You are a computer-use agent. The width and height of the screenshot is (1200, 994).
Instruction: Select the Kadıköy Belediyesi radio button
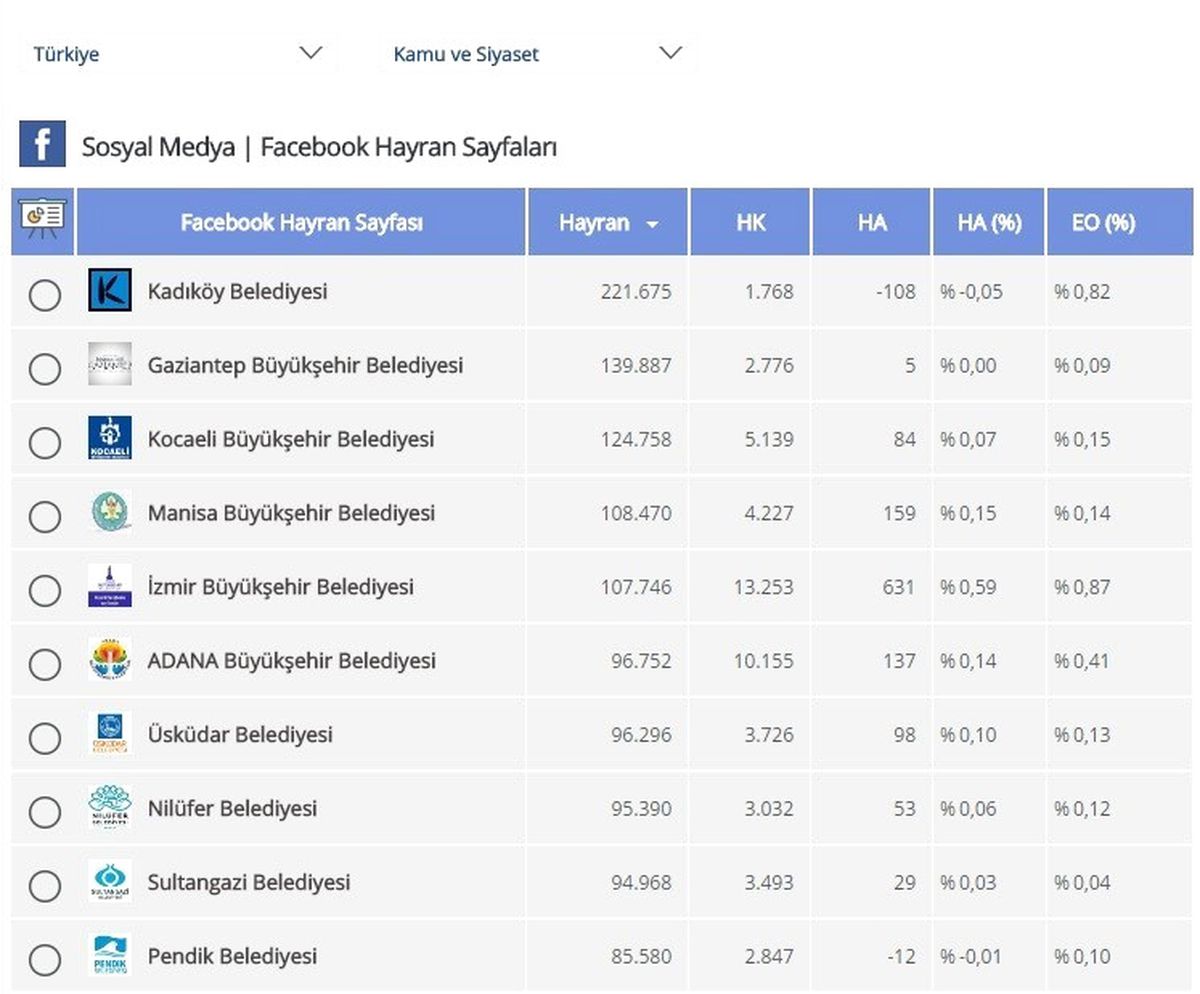[x=44, y=295]
